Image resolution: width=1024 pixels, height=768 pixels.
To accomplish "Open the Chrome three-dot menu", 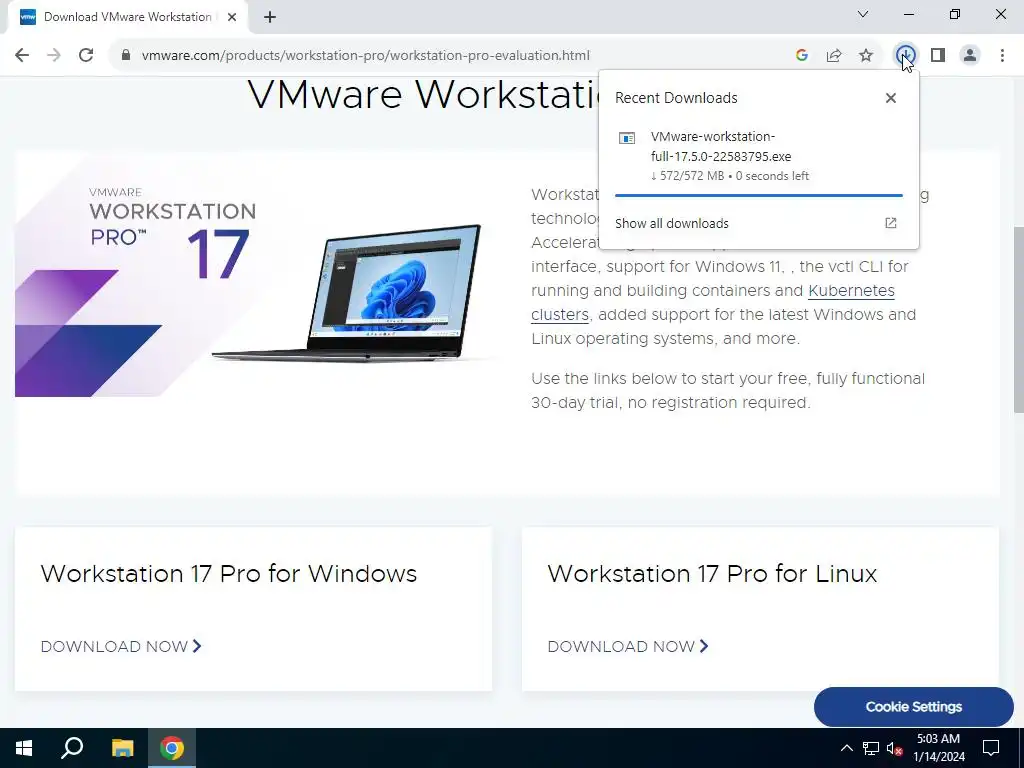I will (1002, 56).
